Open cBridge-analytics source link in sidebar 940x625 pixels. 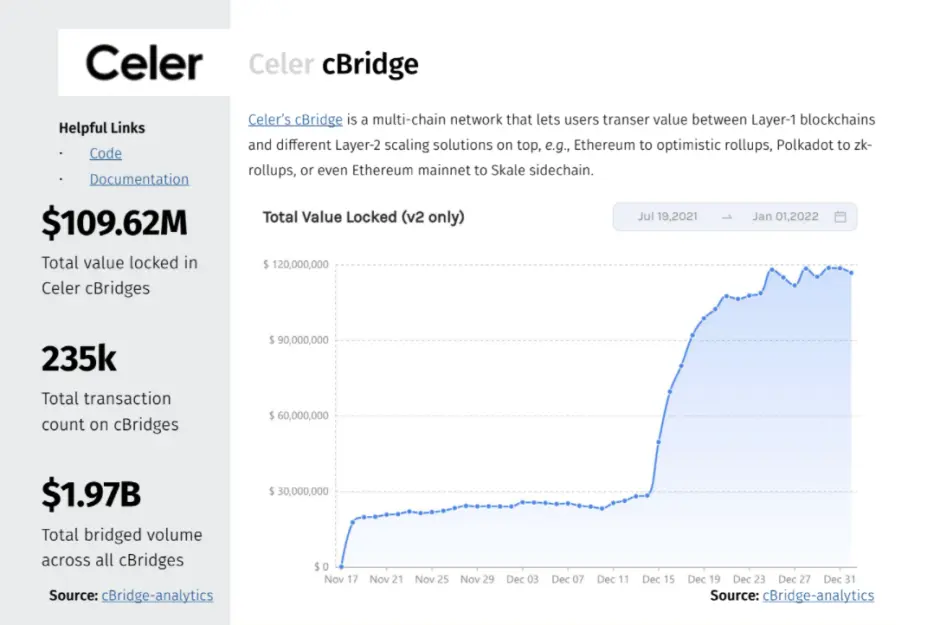point(157,596)
